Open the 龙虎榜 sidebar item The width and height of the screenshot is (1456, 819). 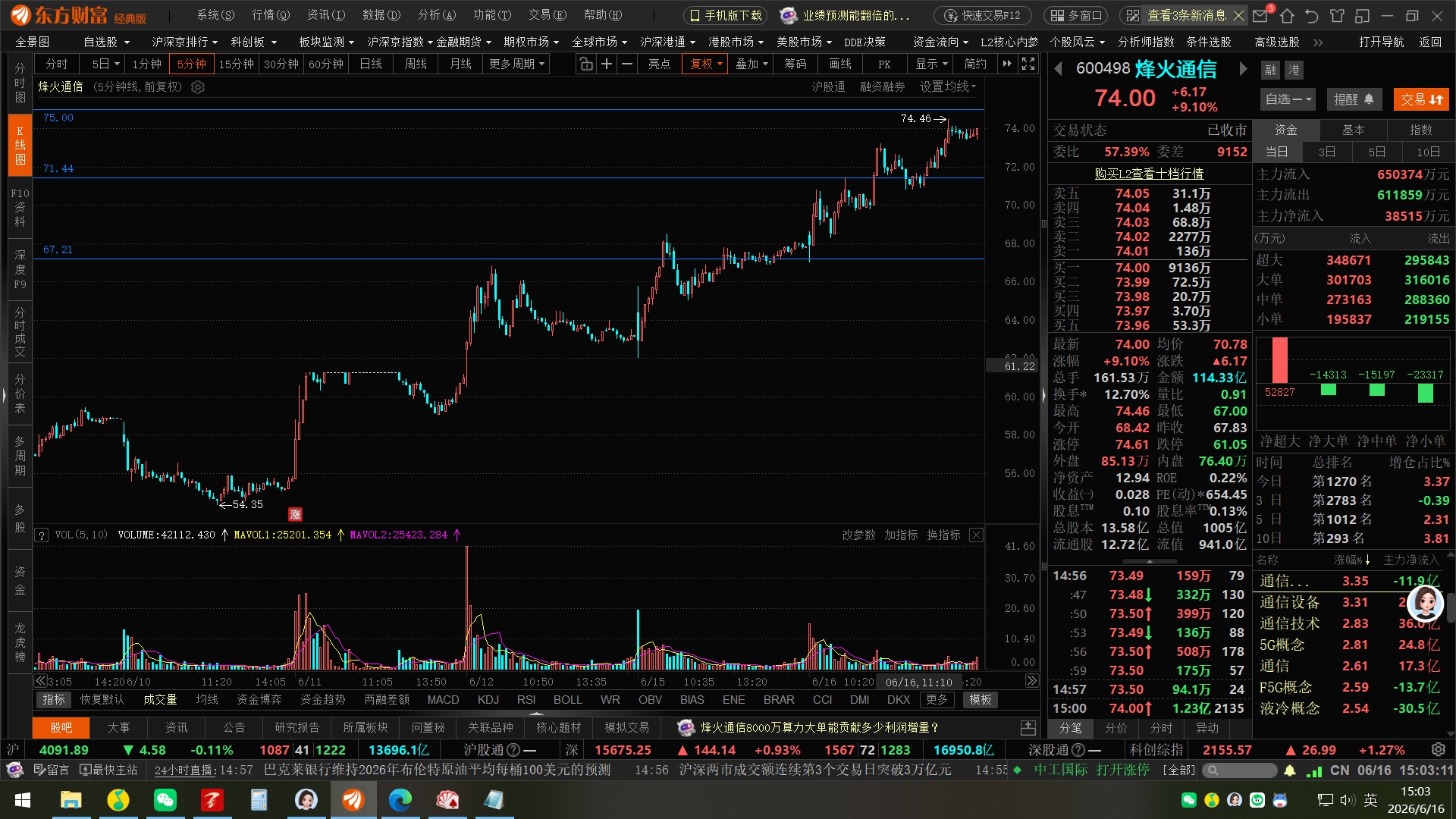tap(20, 642)
